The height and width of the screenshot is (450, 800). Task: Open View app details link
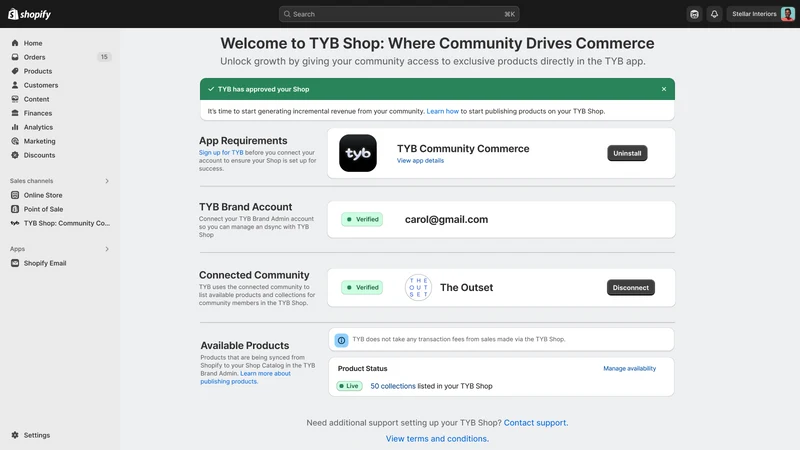(420, 161)
